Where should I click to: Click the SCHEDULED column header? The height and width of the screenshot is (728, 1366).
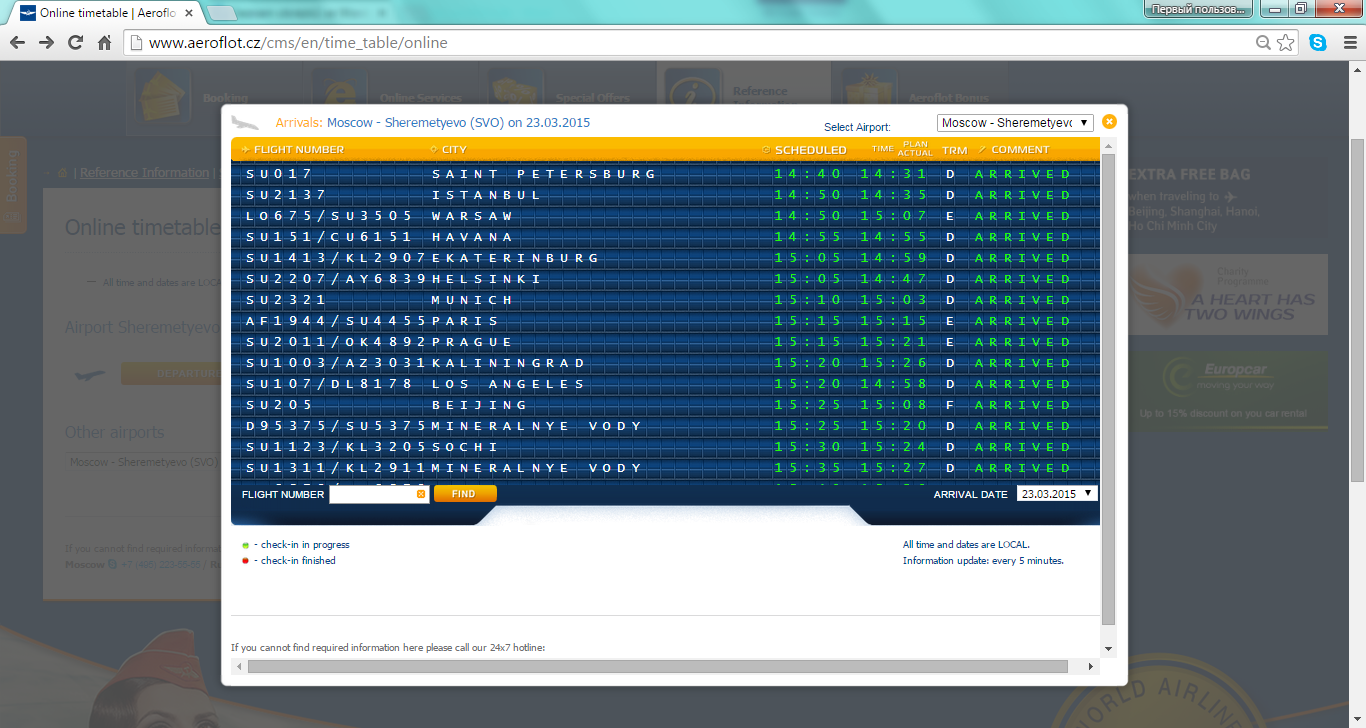[x=810, y=150]
